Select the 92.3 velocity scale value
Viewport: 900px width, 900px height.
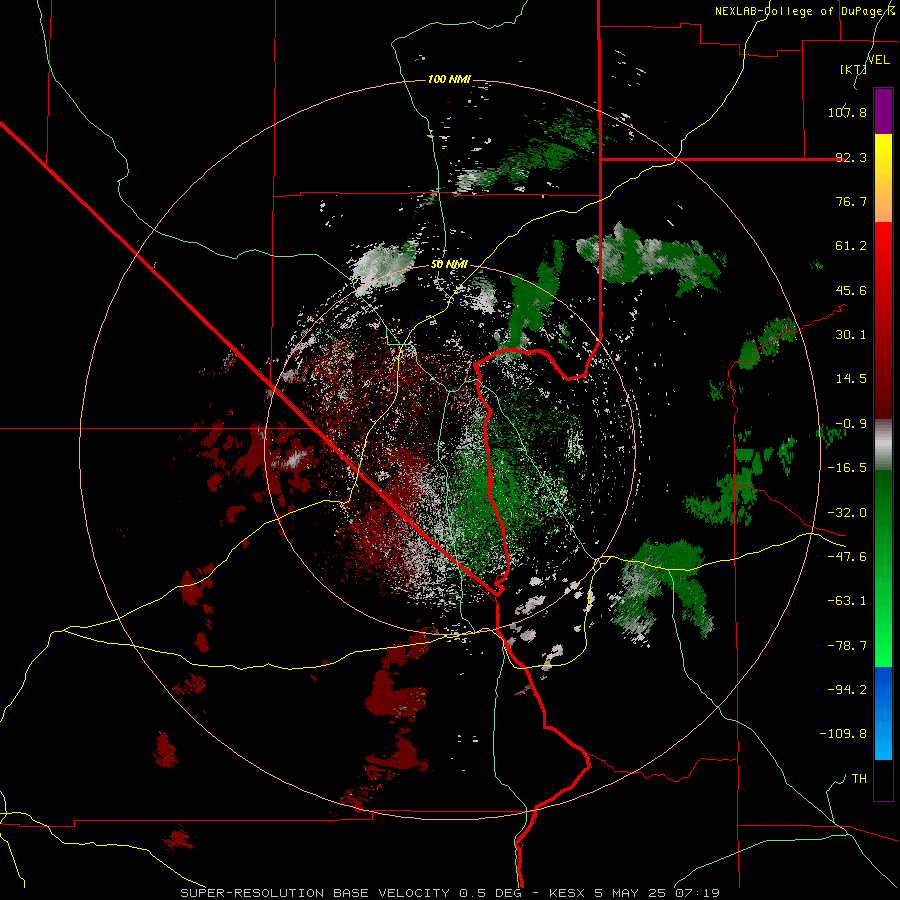851,157
